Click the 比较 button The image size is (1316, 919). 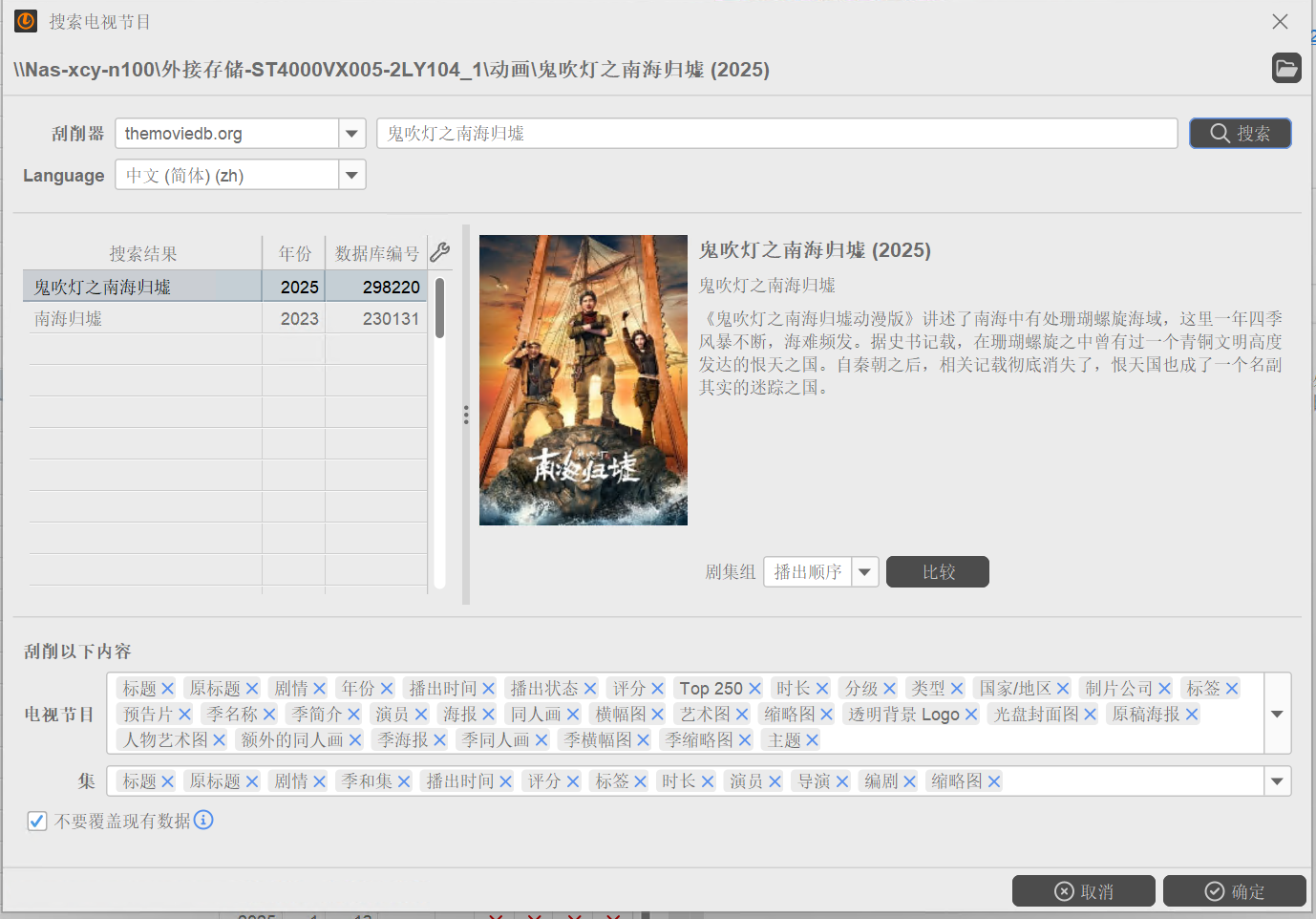point(938,571)
